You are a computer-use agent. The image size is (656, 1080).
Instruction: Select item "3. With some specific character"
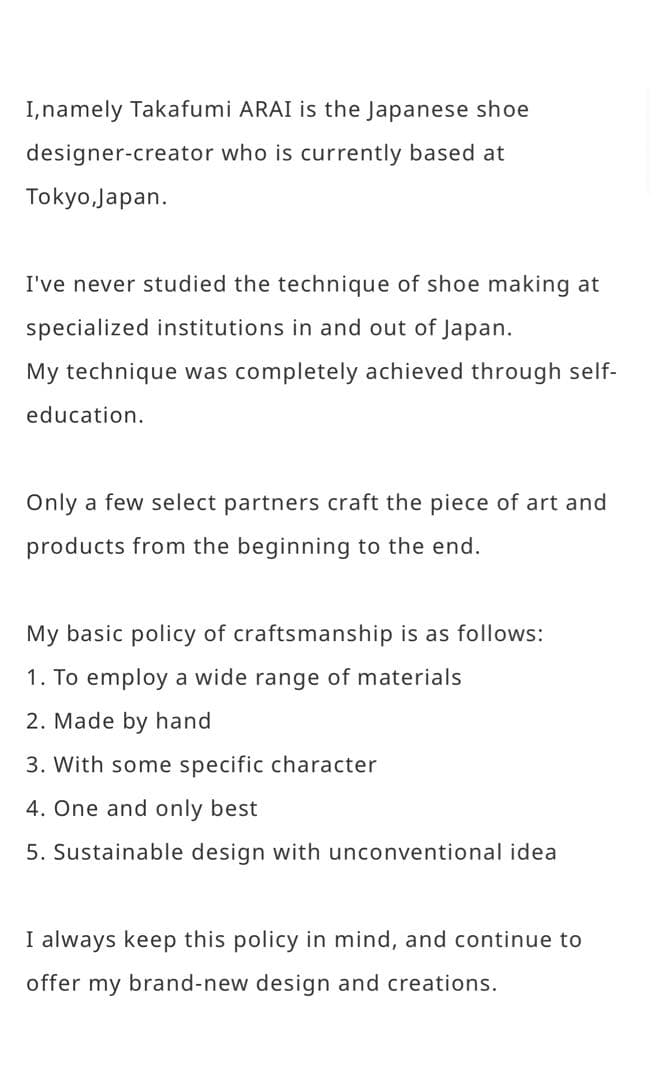(201, 765)
